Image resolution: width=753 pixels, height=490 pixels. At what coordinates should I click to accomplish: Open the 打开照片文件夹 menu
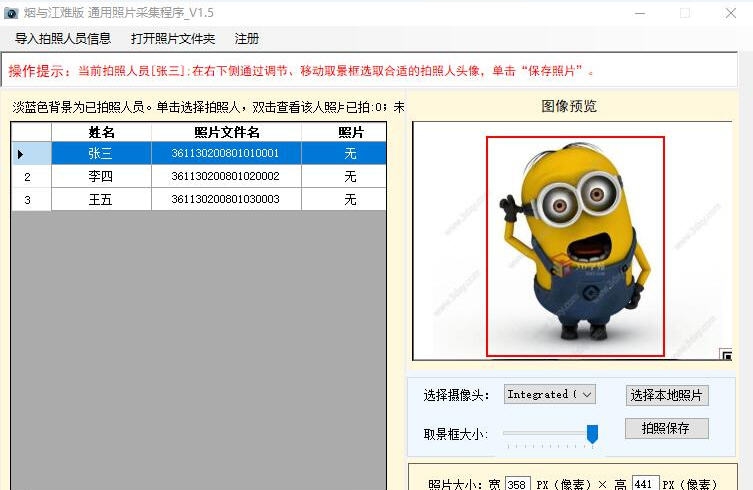[x=173, y=38]
